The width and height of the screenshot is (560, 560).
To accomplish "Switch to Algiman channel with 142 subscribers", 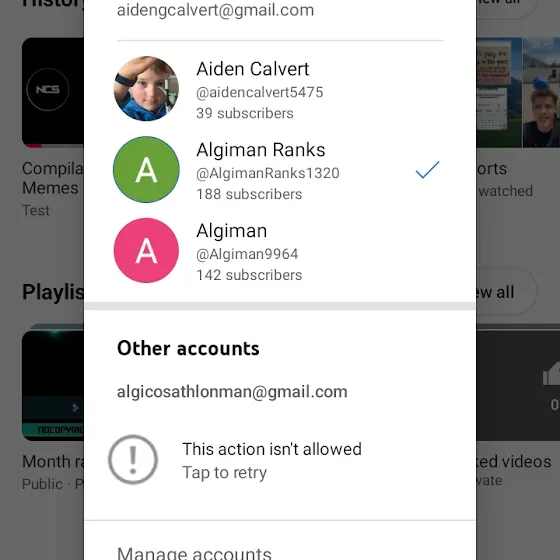I will tap(280, 251).
